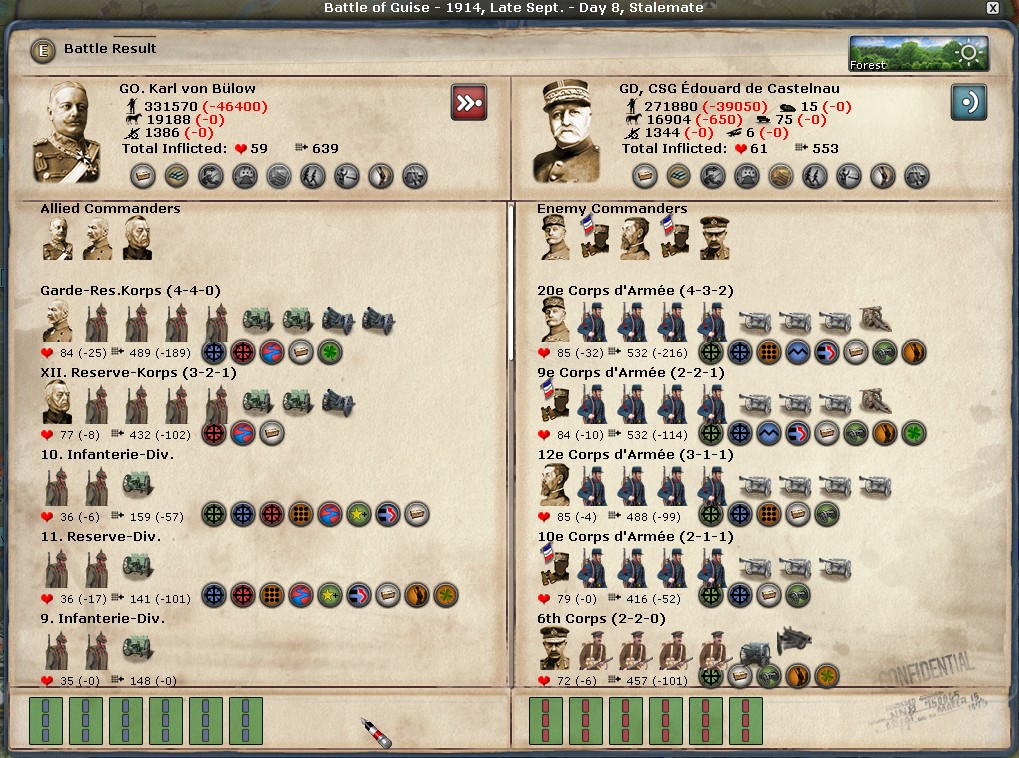
Task: Click first ability icon under Bülow's totals
Action: click(x=142, y=176)
